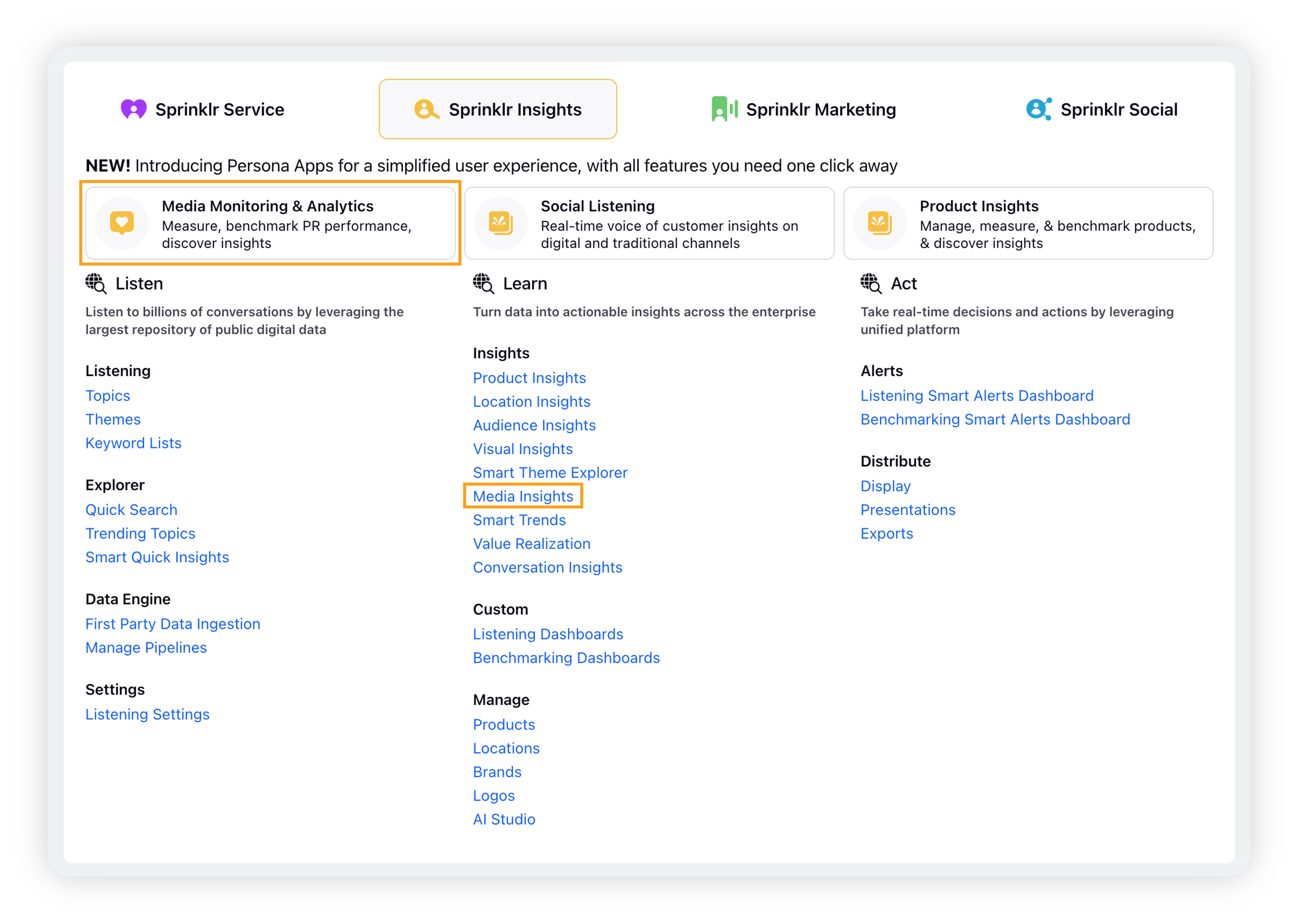The height and width of the screenshot is (924, 1298).
Task: Click the yellow Sprinklr Insights magnifier icon
Action: [426, 109]
